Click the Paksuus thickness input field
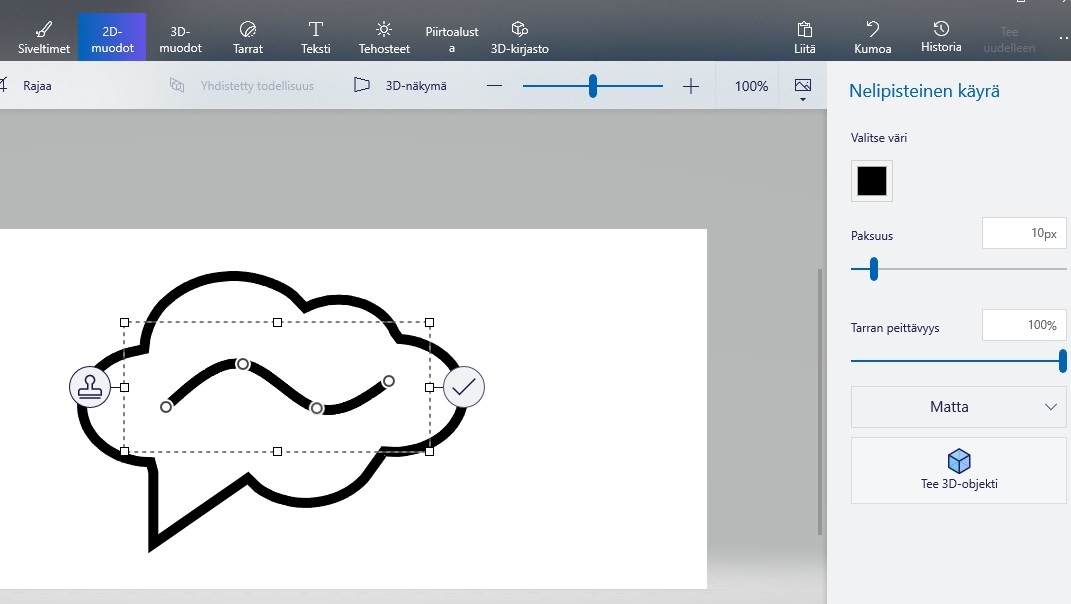Image resolution: width=1071 pixels, height=604 pixels. [x=1024, y=233]
